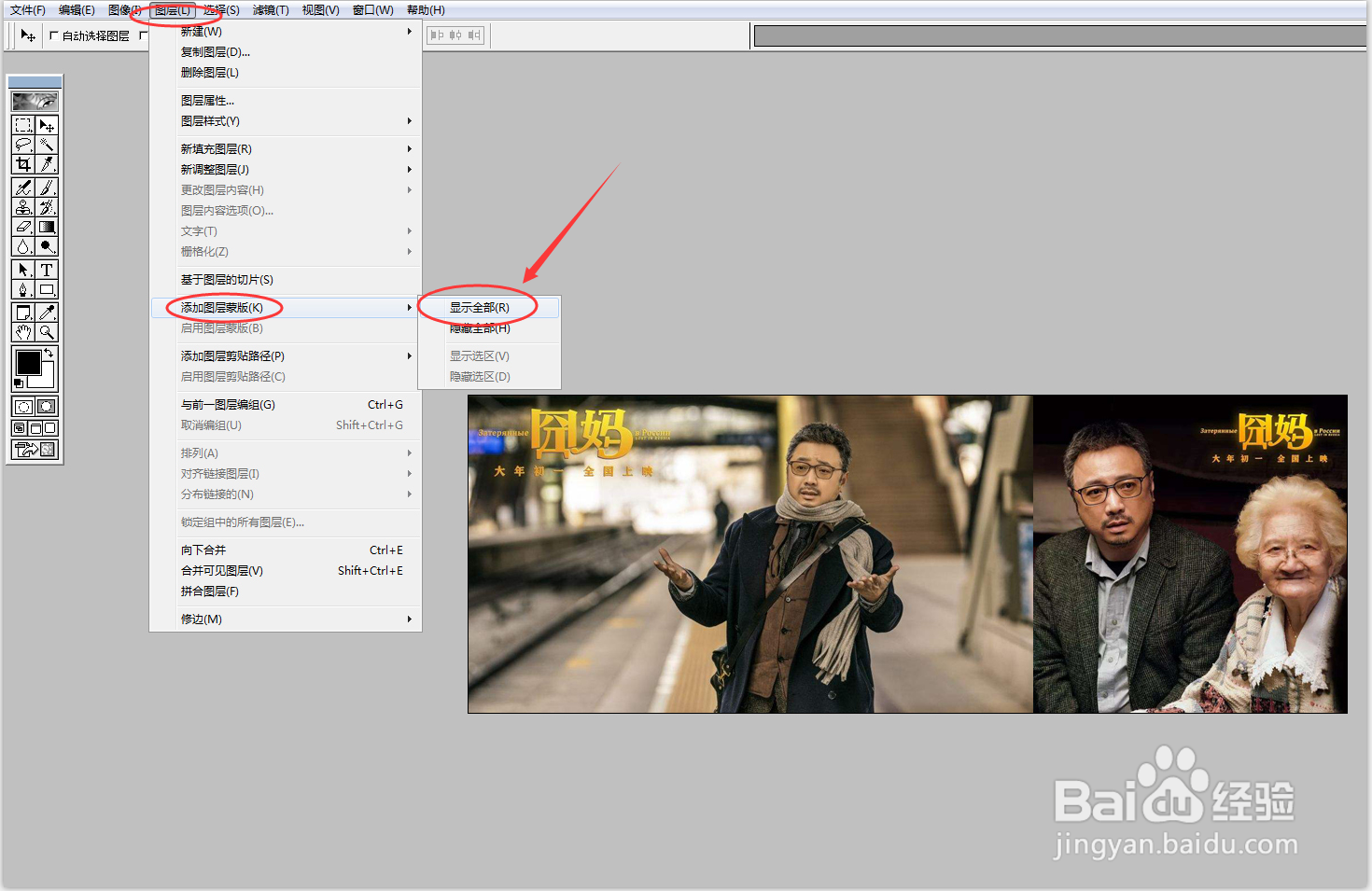Open the foreground color picker
1372x891 pixels.
click(28, 363)
